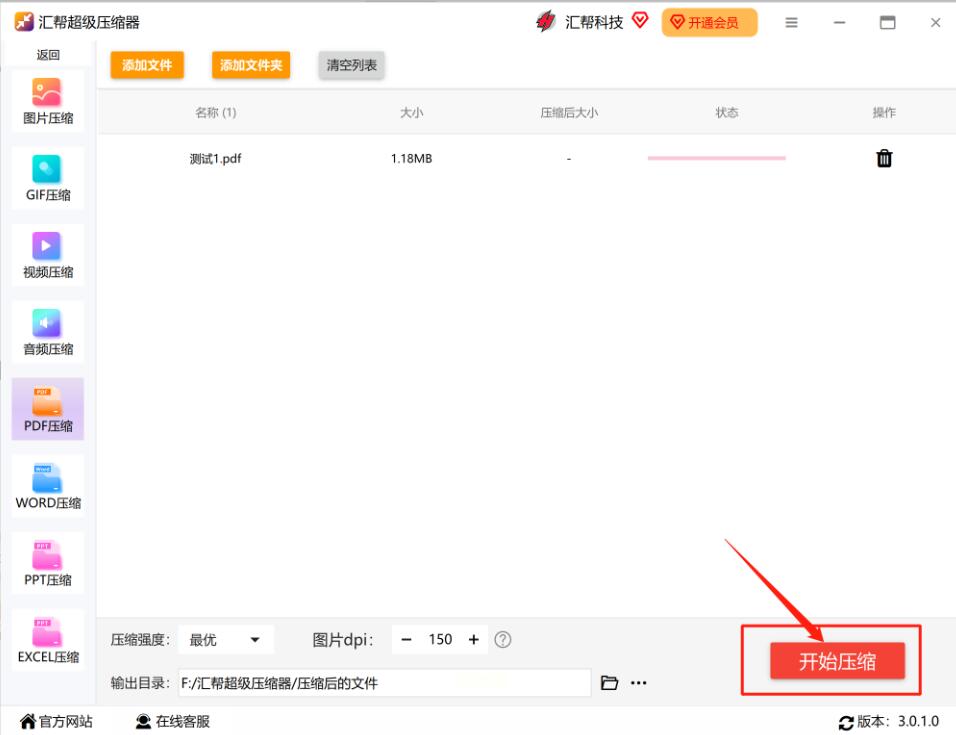Open the PPT压缩 tool
956x735 pixels.
tap(48, 563)
